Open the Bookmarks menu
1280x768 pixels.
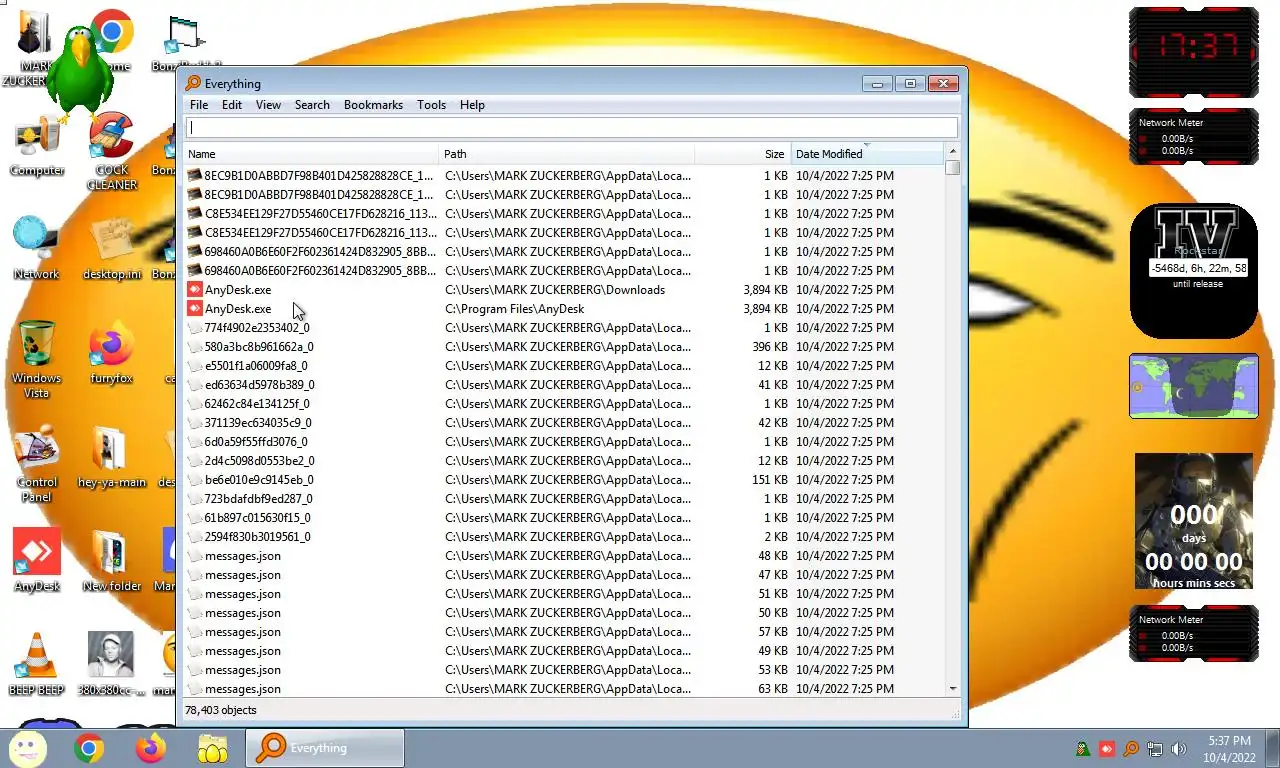[373, 104]
